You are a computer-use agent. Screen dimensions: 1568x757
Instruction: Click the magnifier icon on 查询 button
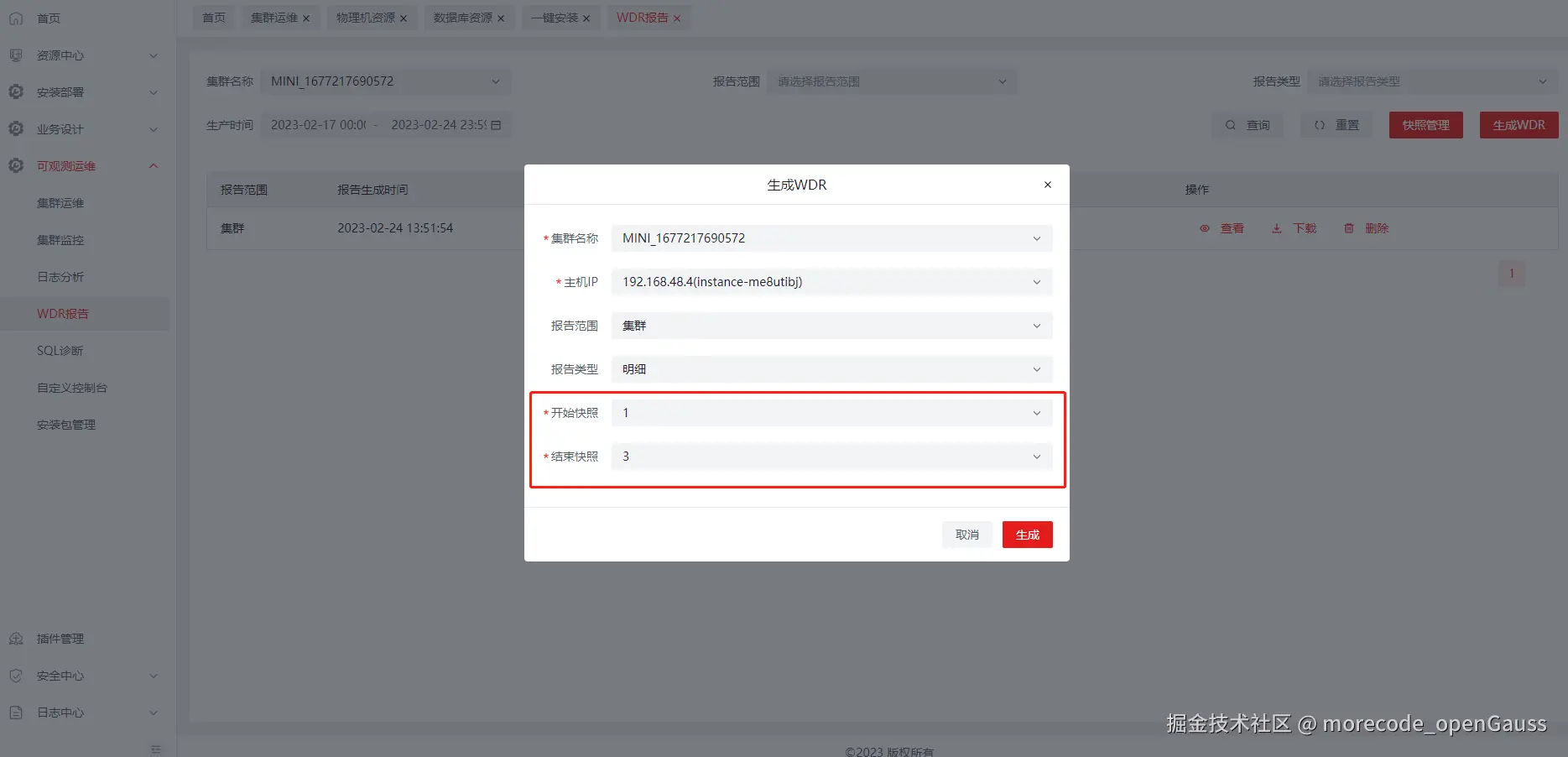(1231, 125)
